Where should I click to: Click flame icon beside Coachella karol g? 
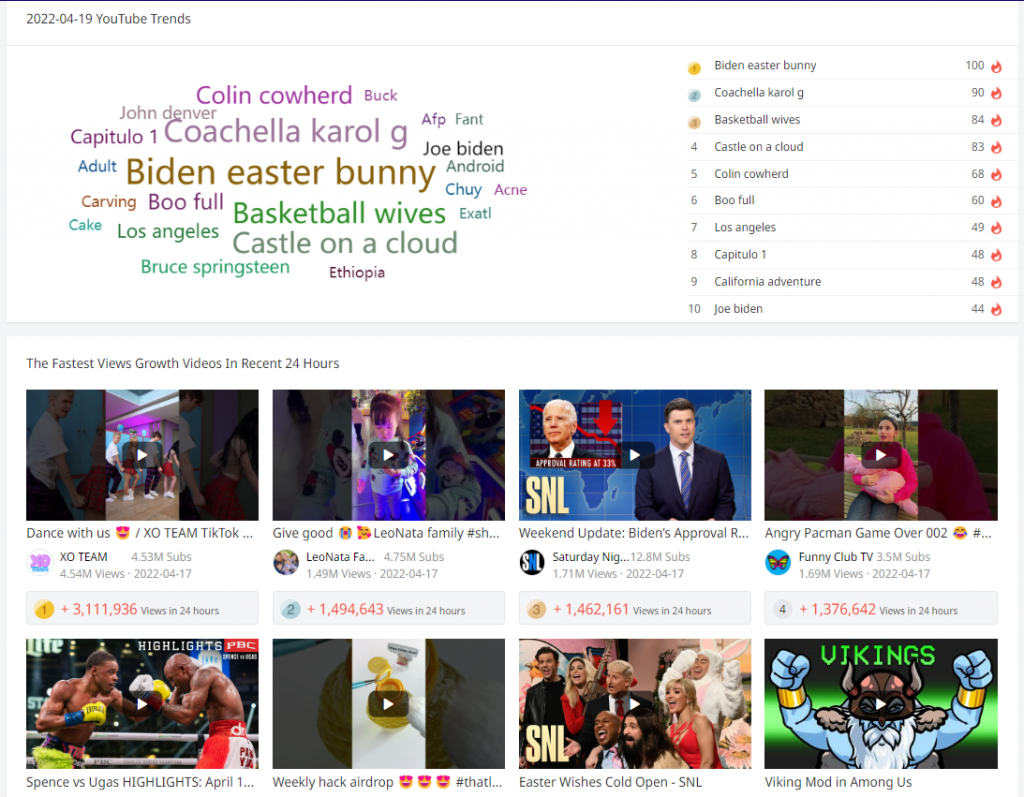pyautogui.click(x=996, y=93)
